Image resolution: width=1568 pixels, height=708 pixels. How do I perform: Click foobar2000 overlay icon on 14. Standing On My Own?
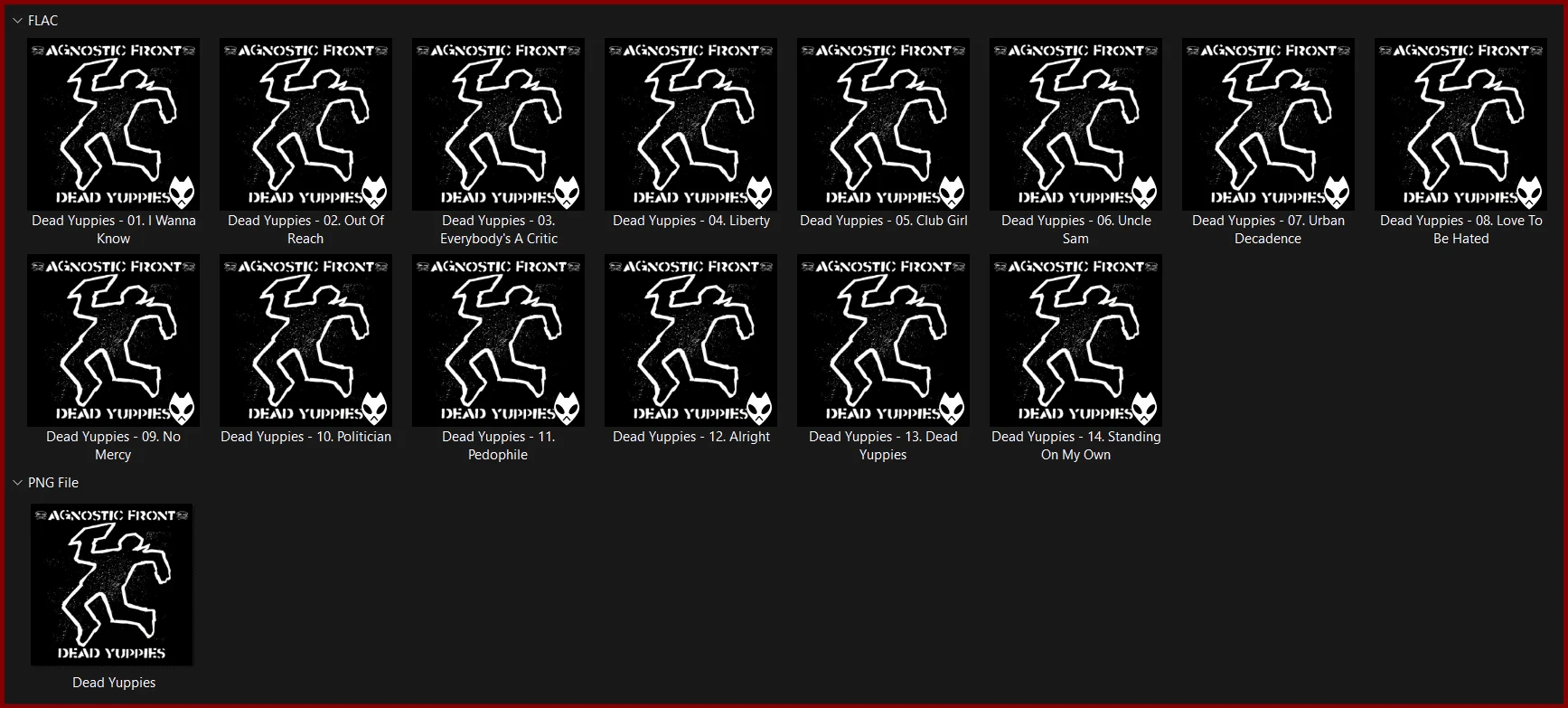(1145, 409)
